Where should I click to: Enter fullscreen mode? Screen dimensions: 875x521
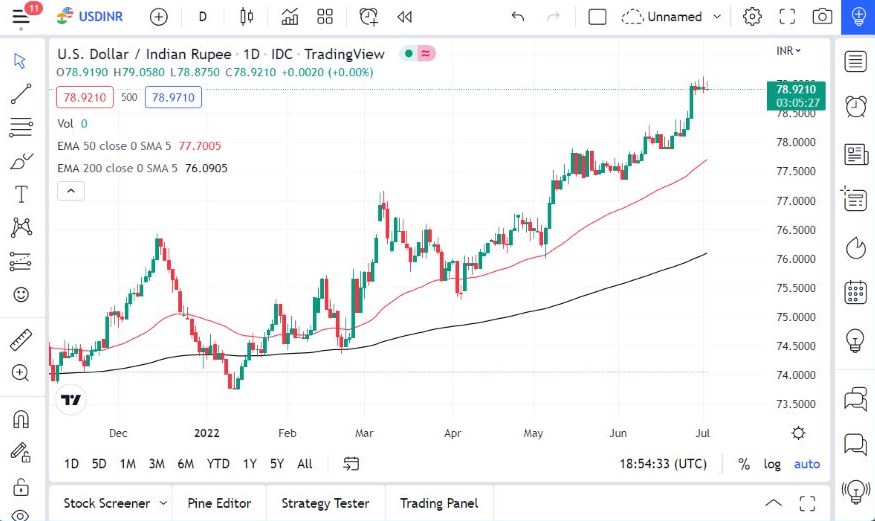pos(787,17)
